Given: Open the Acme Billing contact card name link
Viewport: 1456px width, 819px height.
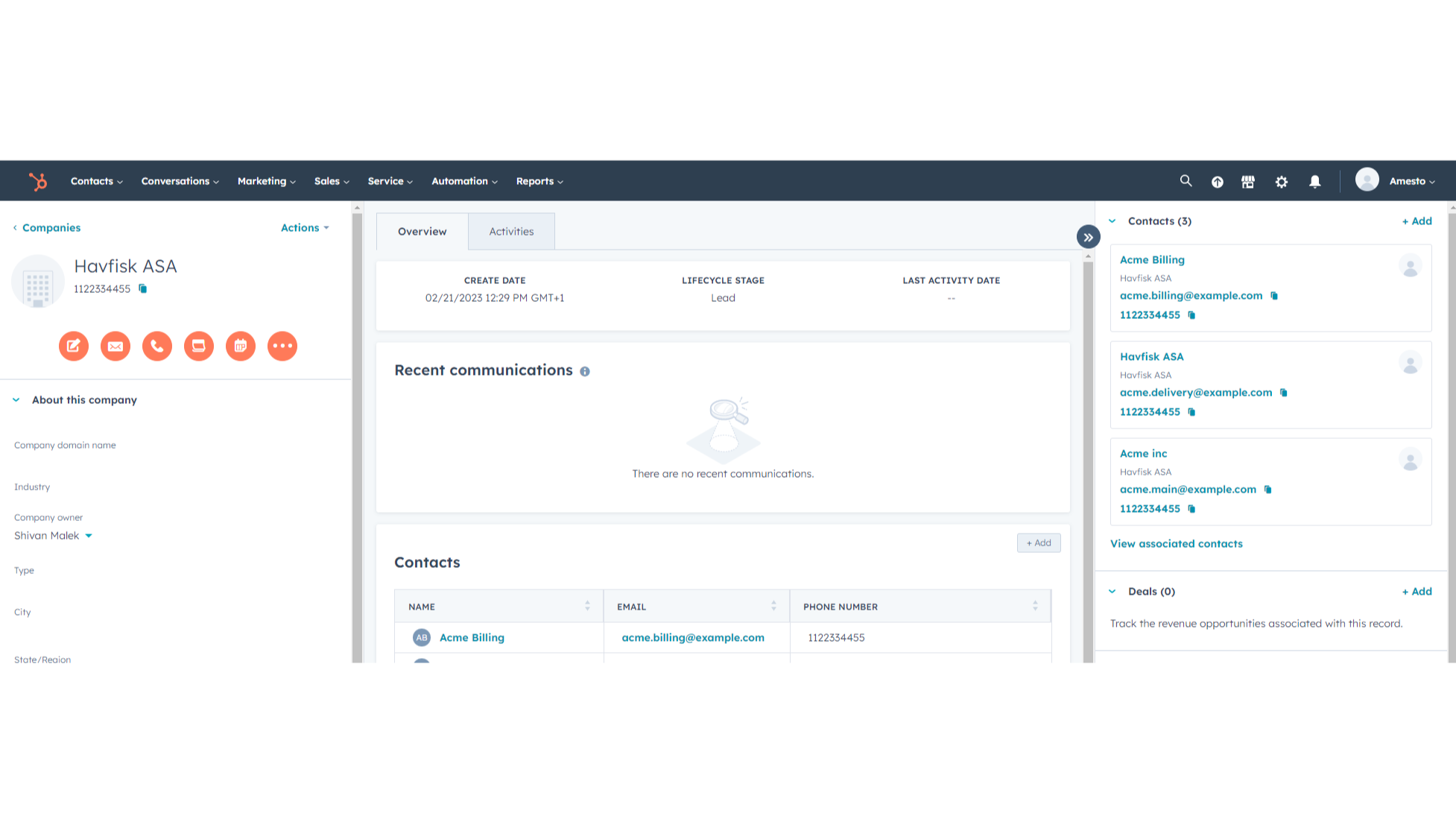Looking at the screenshot, I should pos(1152,260).
